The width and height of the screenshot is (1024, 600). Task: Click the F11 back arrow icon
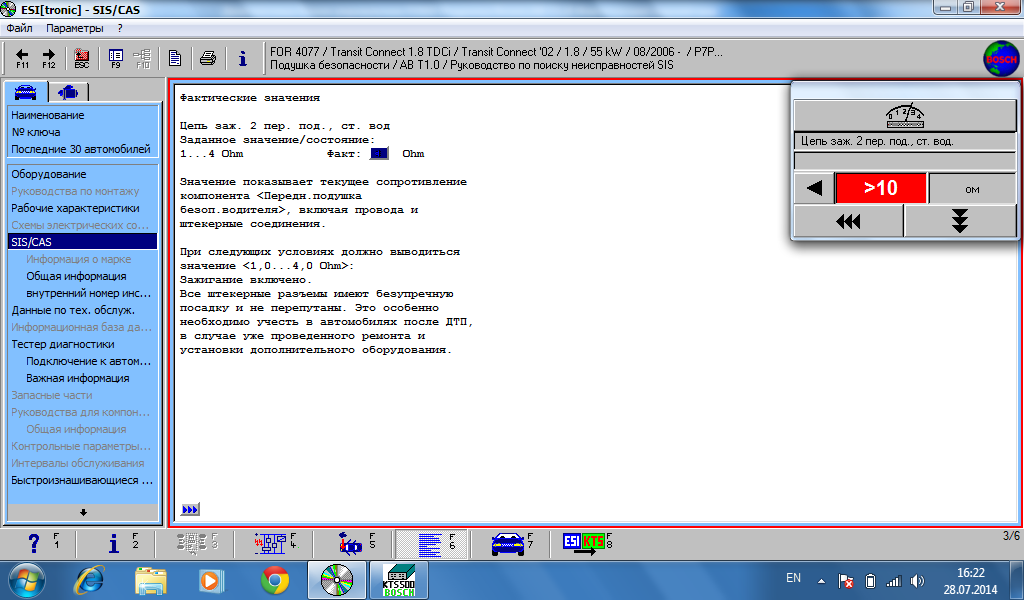[22, 58]
